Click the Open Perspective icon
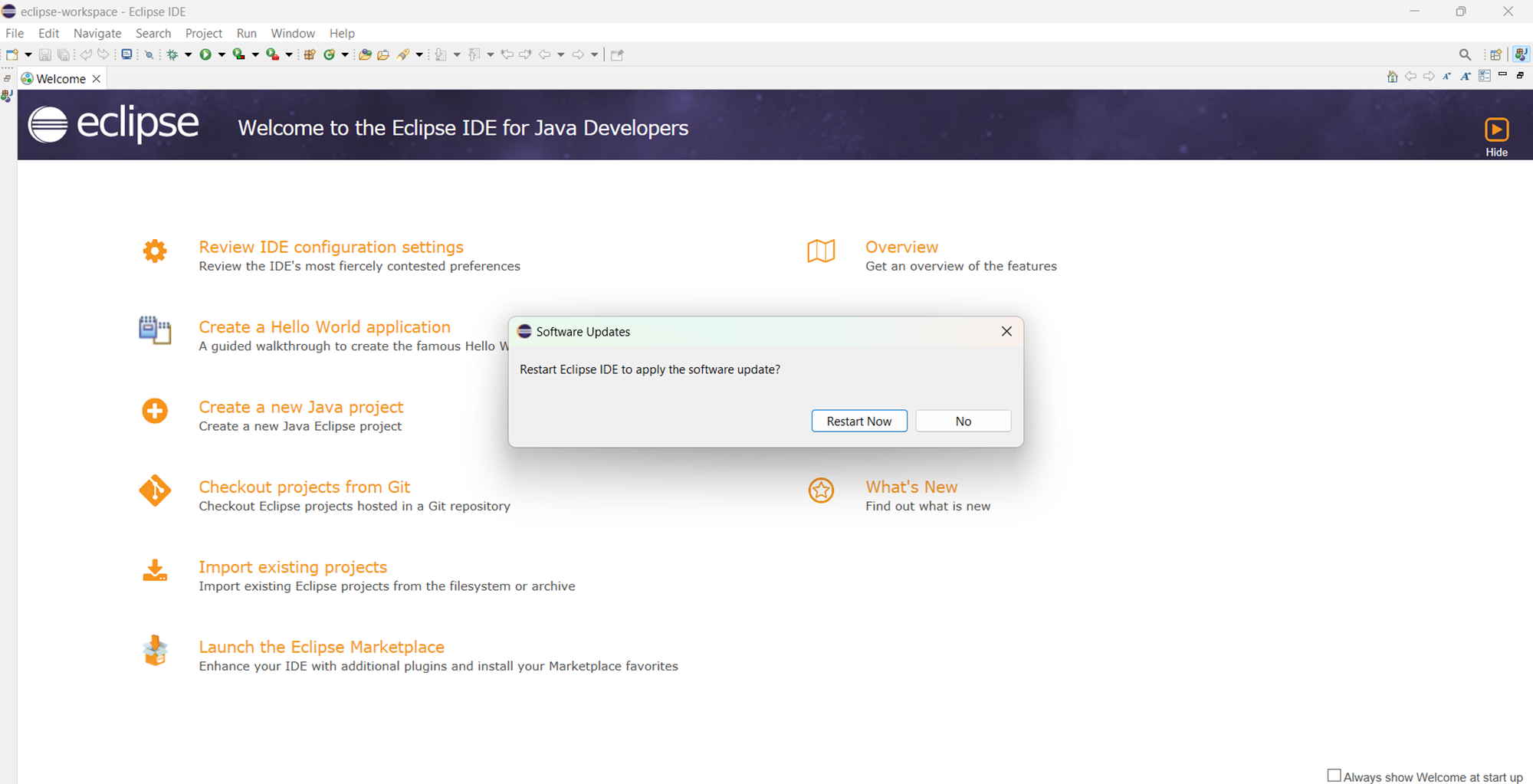The image size is (1533, 784). click(x=1495, y=54)
